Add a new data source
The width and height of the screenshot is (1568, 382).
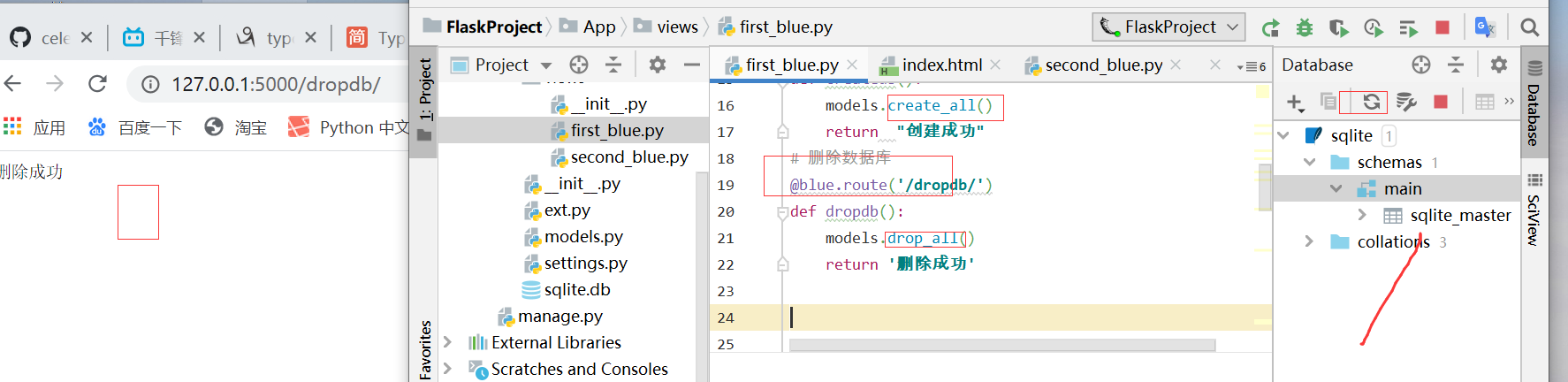[x=1295, y=103]
